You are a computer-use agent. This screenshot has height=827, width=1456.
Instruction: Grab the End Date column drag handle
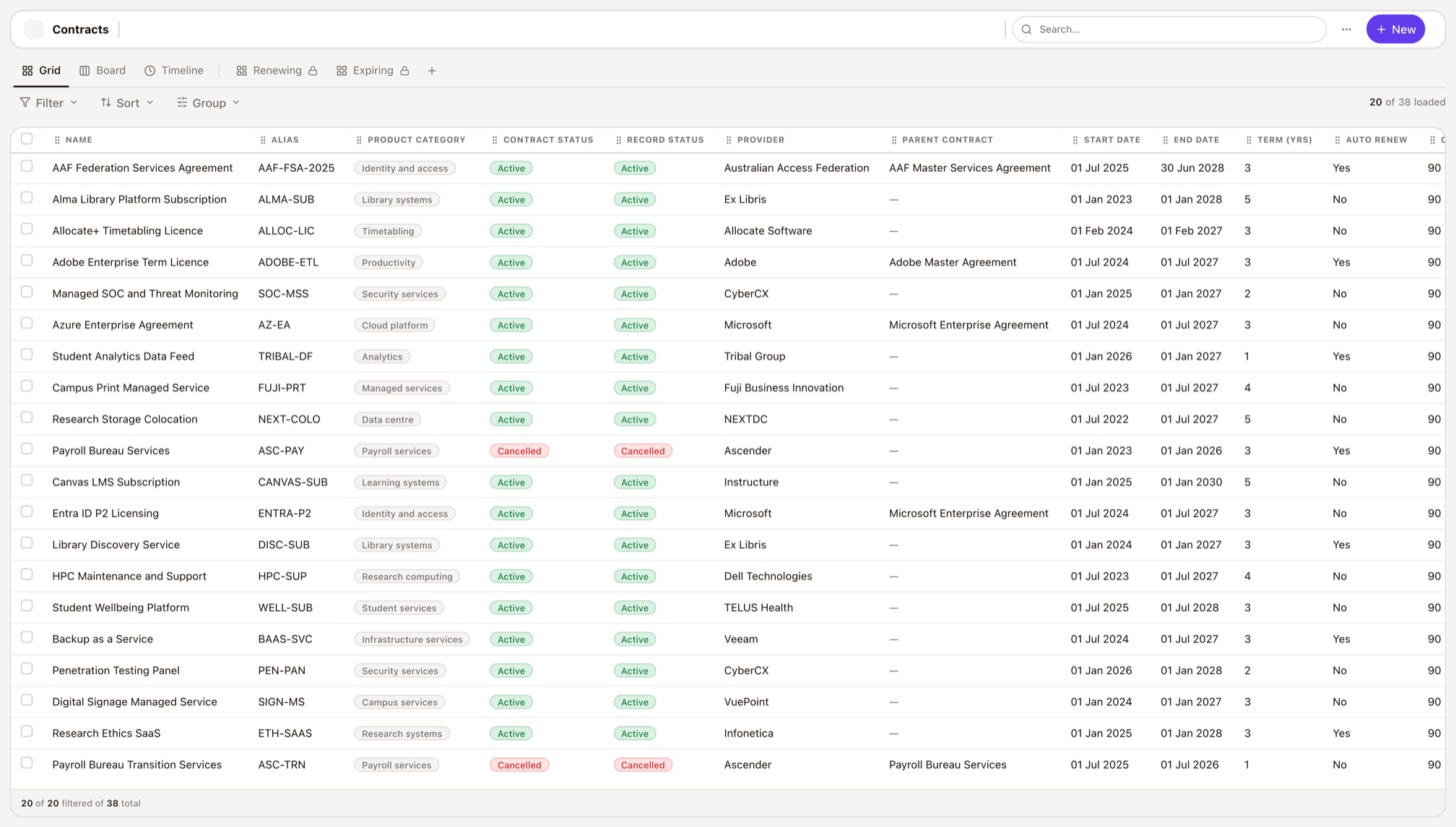1165,140
